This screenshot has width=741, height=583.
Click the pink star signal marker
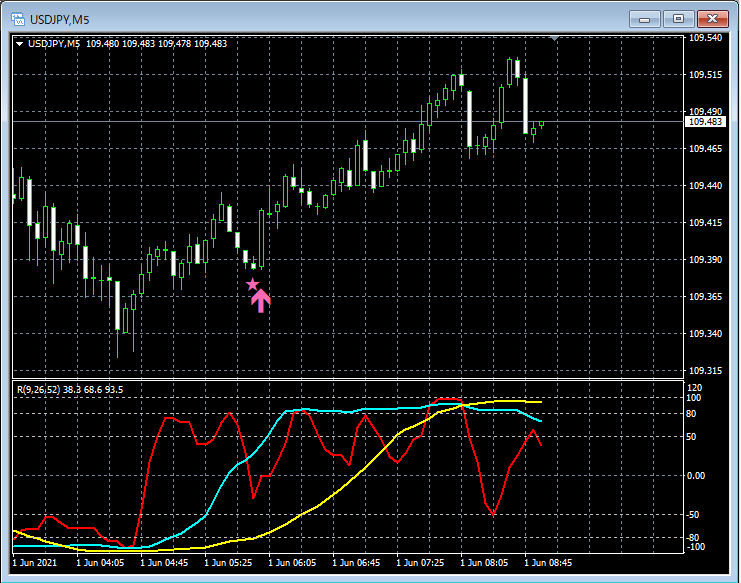(x=253, y=284)
